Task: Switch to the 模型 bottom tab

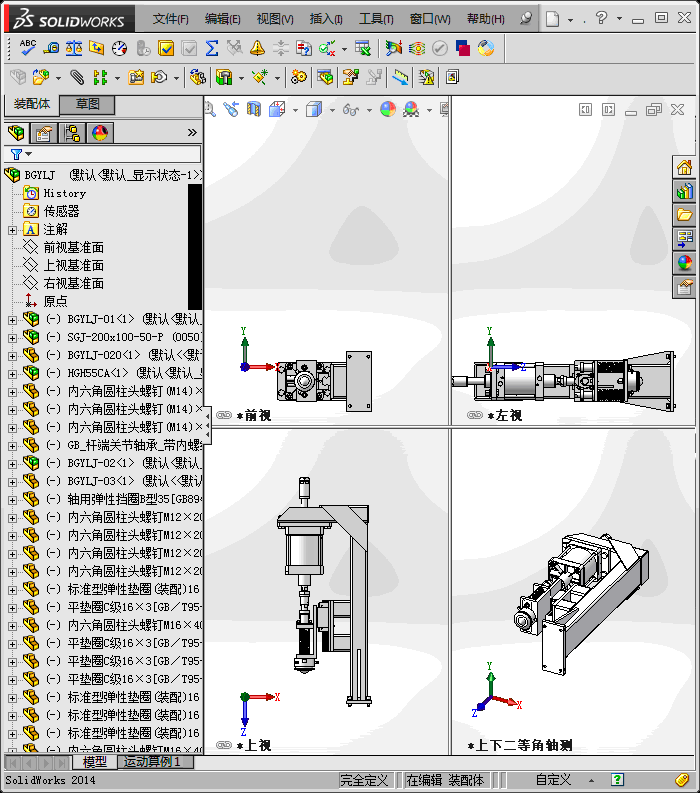Action: point(94,762)
